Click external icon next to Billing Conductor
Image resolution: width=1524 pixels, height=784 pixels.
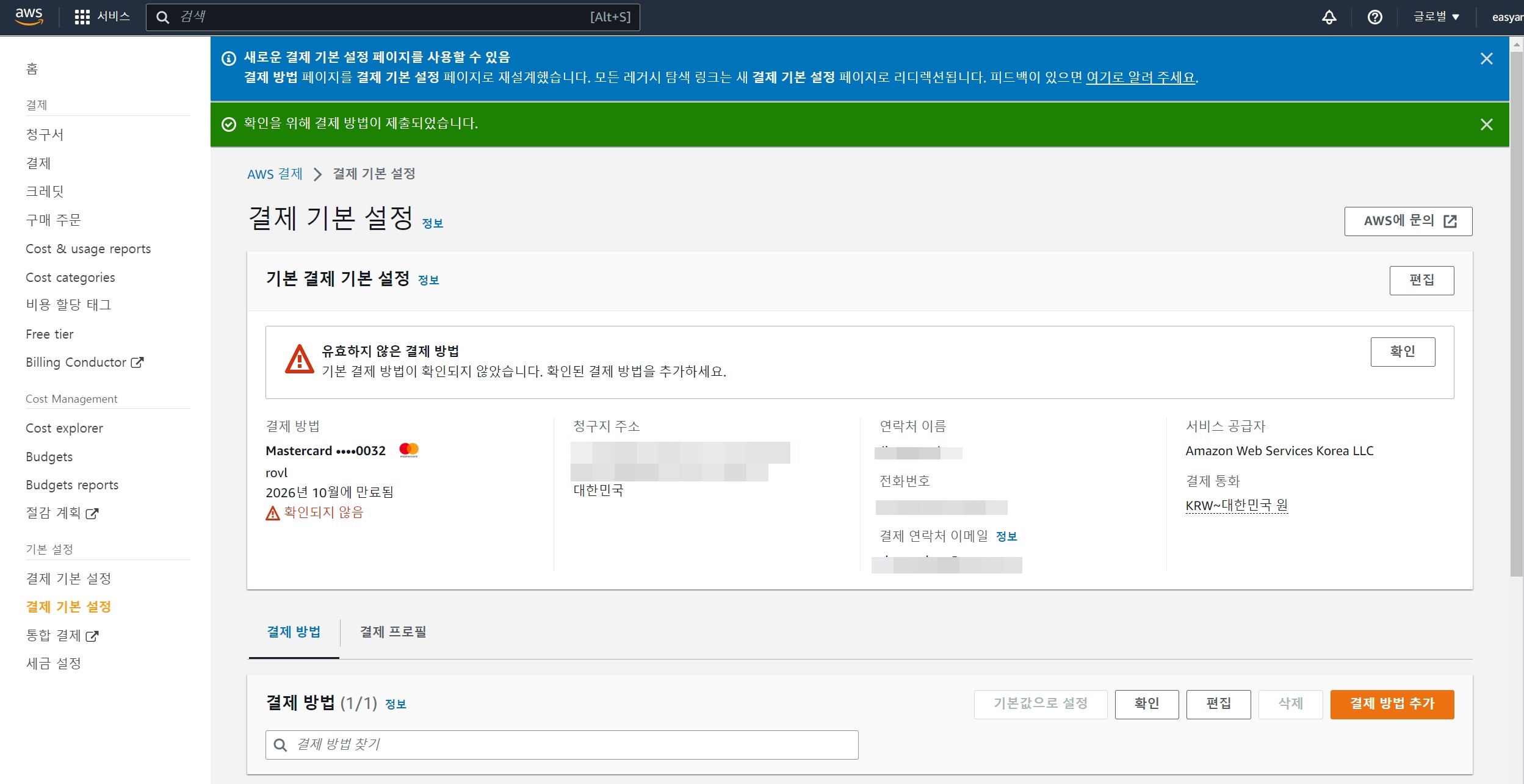(x=137, y=362)
